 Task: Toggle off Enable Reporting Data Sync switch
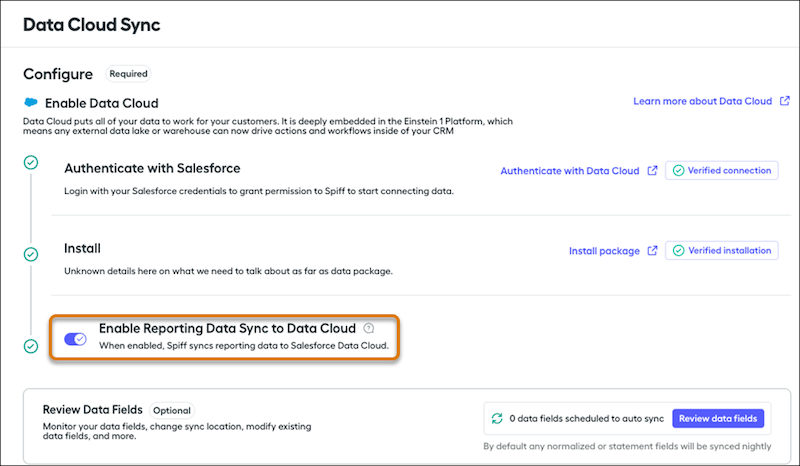[x=76, y=339]
